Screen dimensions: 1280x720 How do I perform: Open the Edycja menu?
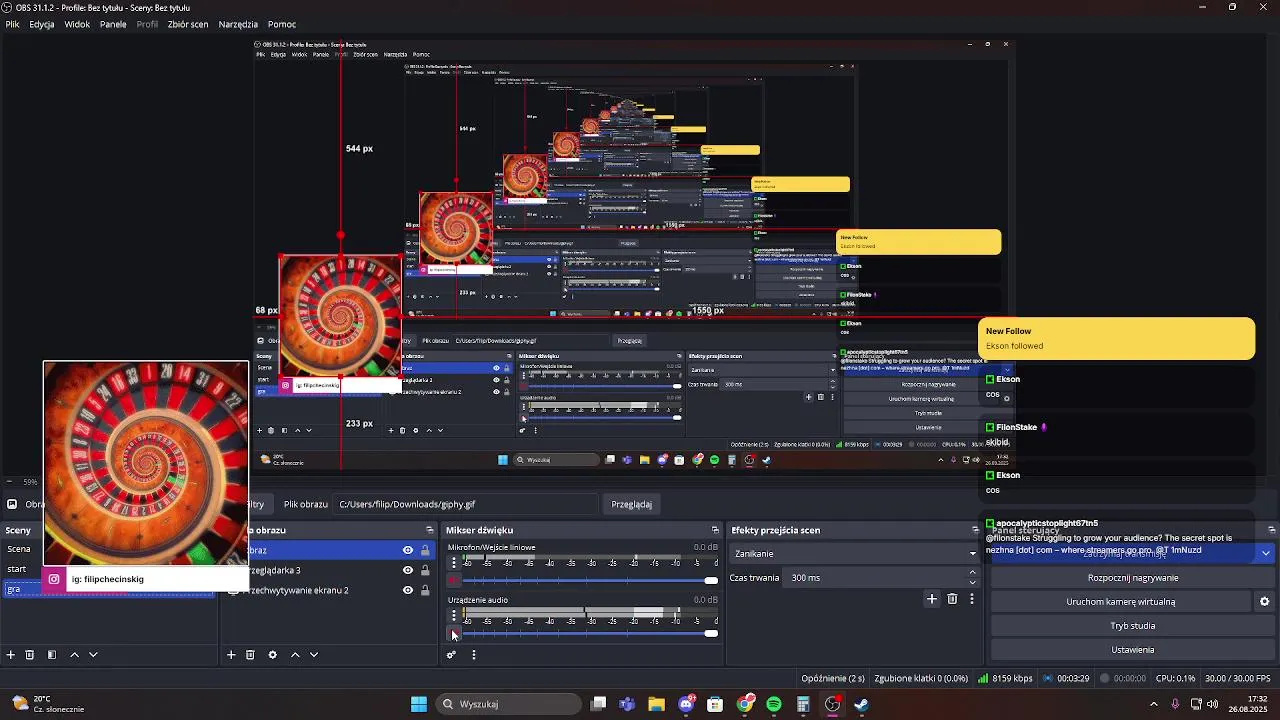(x=42, y=24)
